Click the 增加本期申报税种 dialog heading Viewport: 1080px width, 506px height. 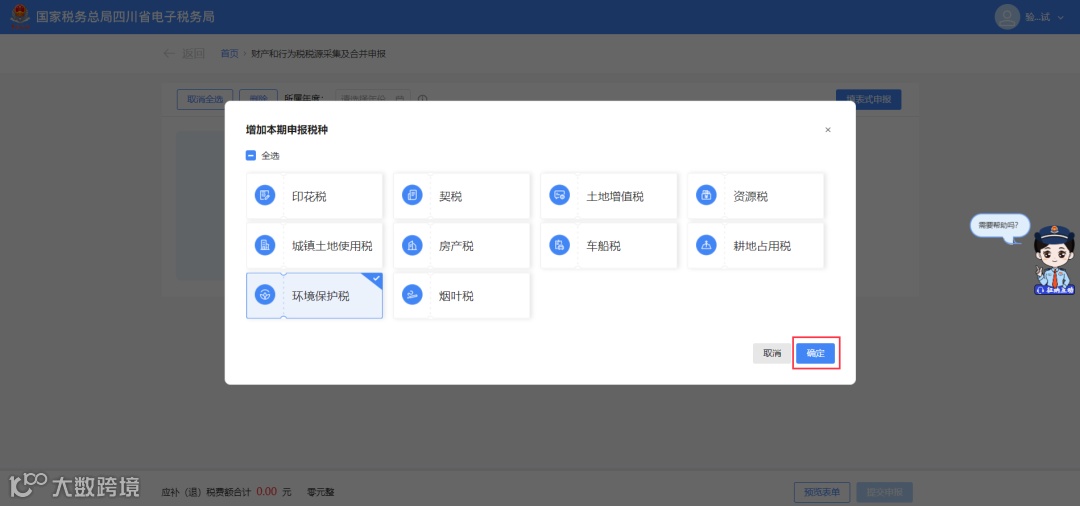(x=287, y=129)
